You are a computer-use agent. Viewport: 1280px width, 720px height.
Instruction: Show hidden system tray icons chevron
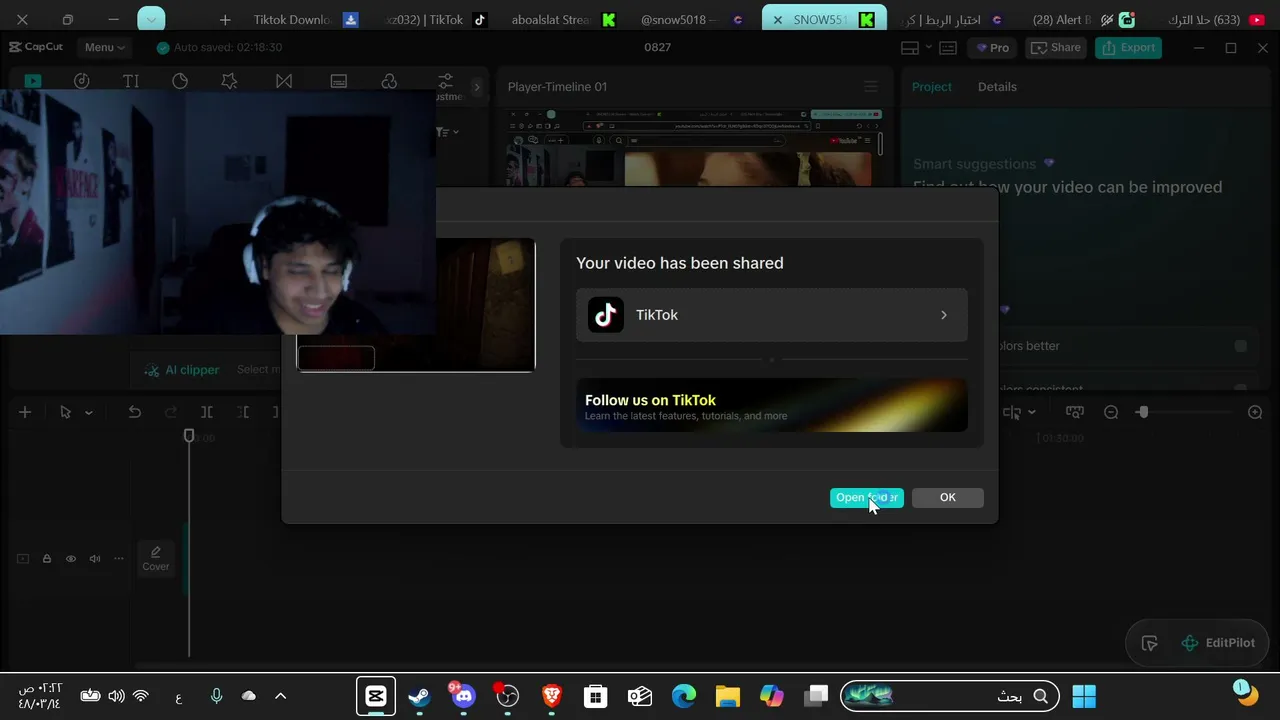tap(280, 696)
